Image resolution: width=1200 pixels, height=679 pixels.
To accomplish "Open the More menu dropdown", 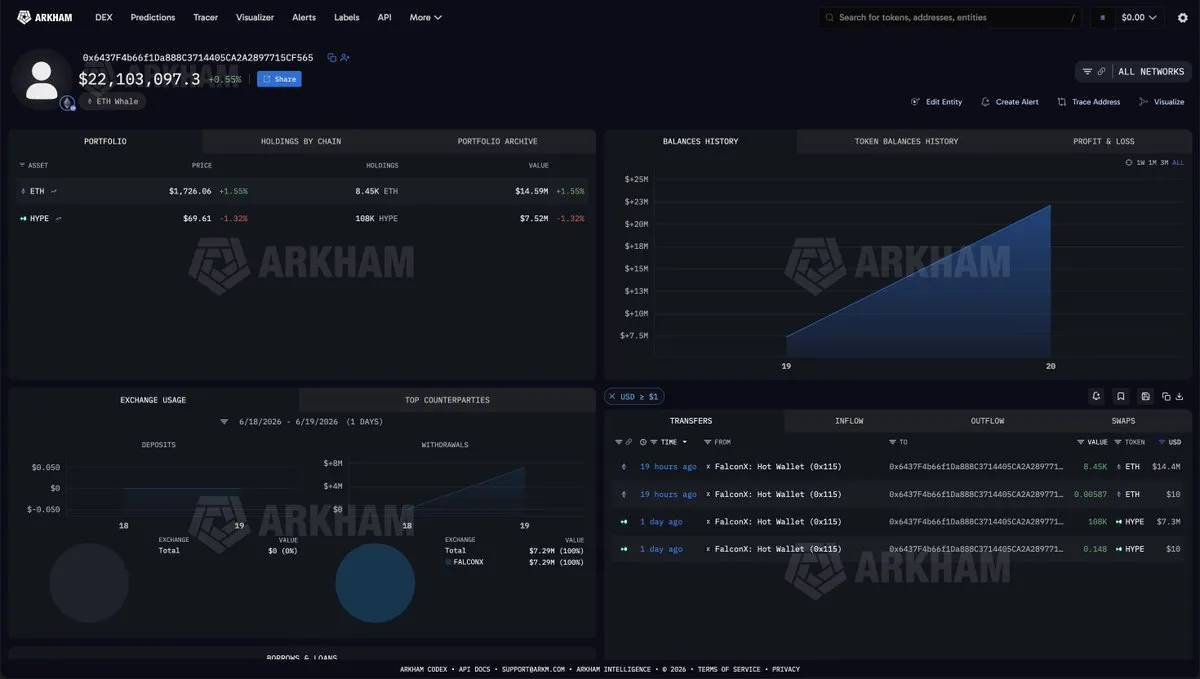I will (425, 17).
